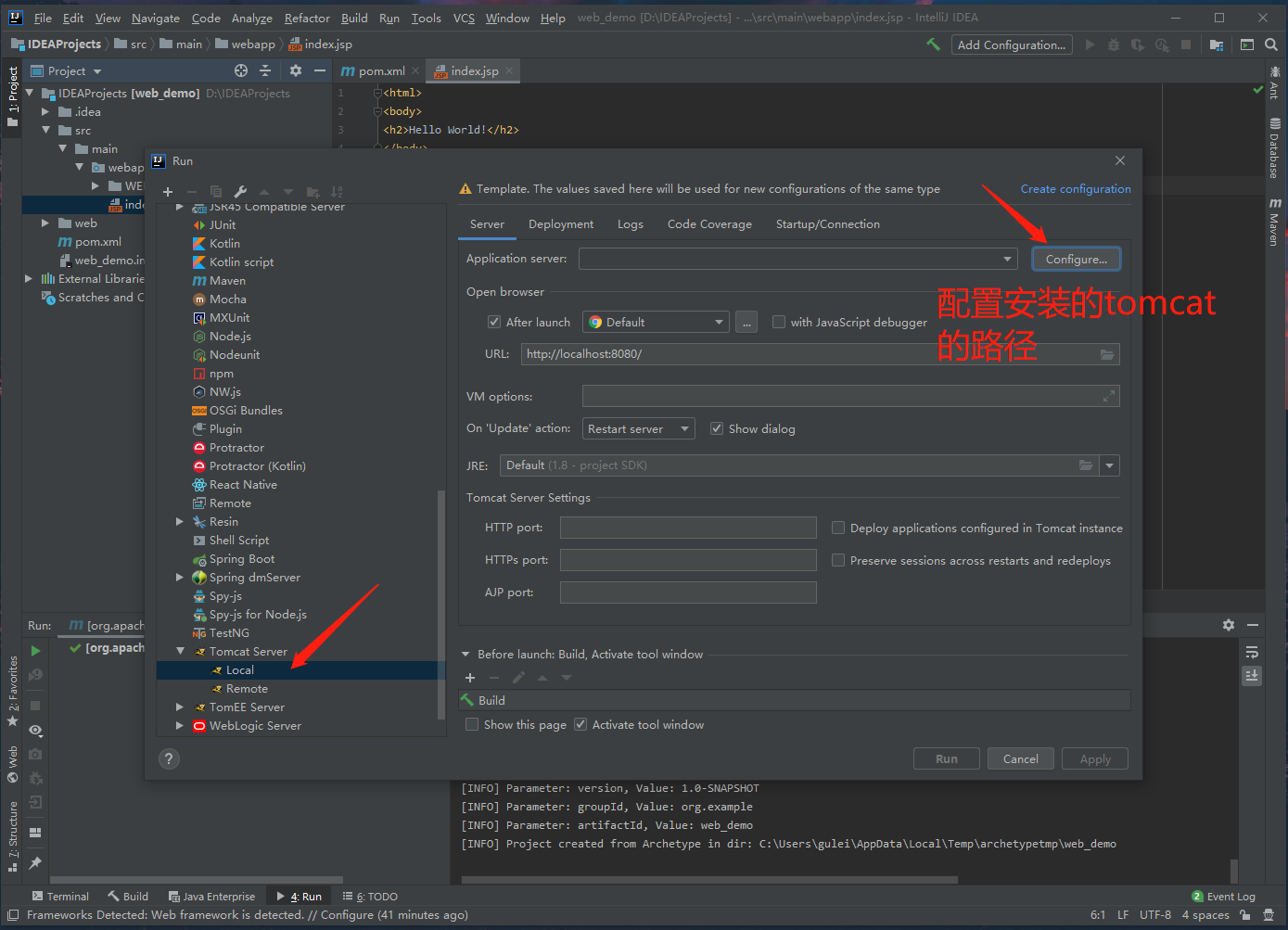Click the browse URL folder icon
Screen dimensions: 1288x930
(x=1107, y=354)
